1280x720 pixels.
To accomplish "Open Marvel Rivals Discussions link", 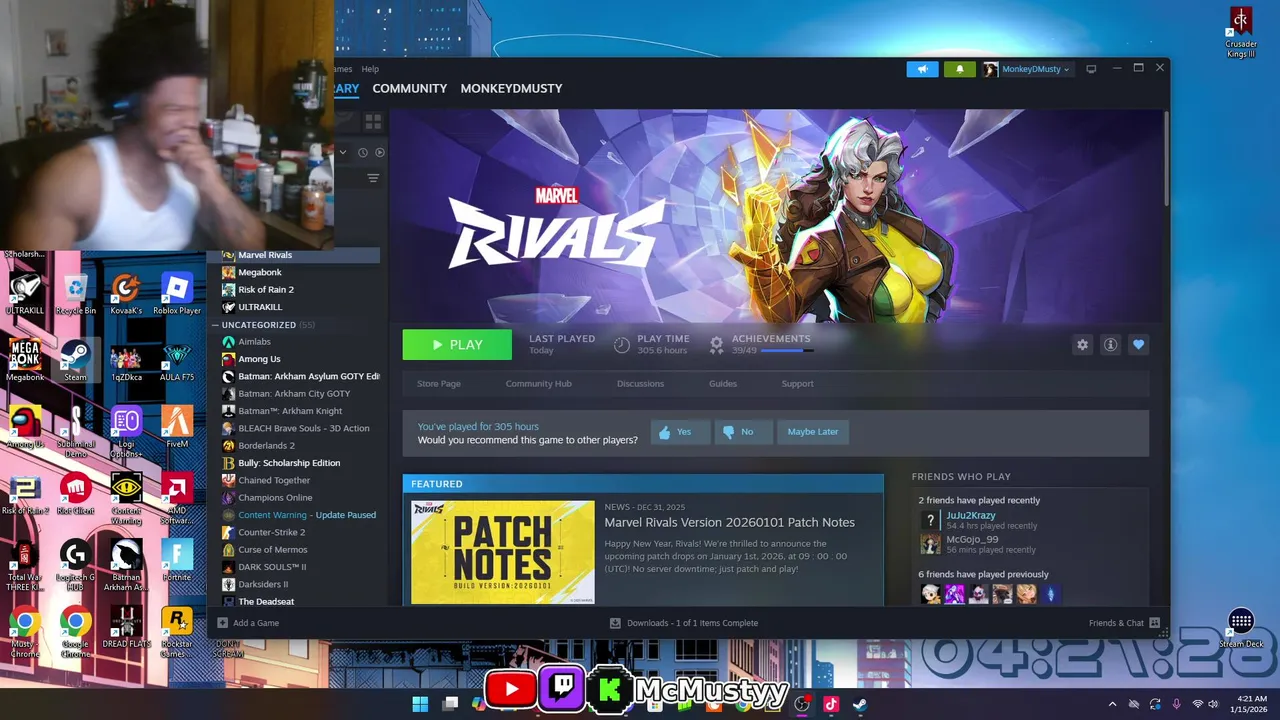I will (640, 384).
